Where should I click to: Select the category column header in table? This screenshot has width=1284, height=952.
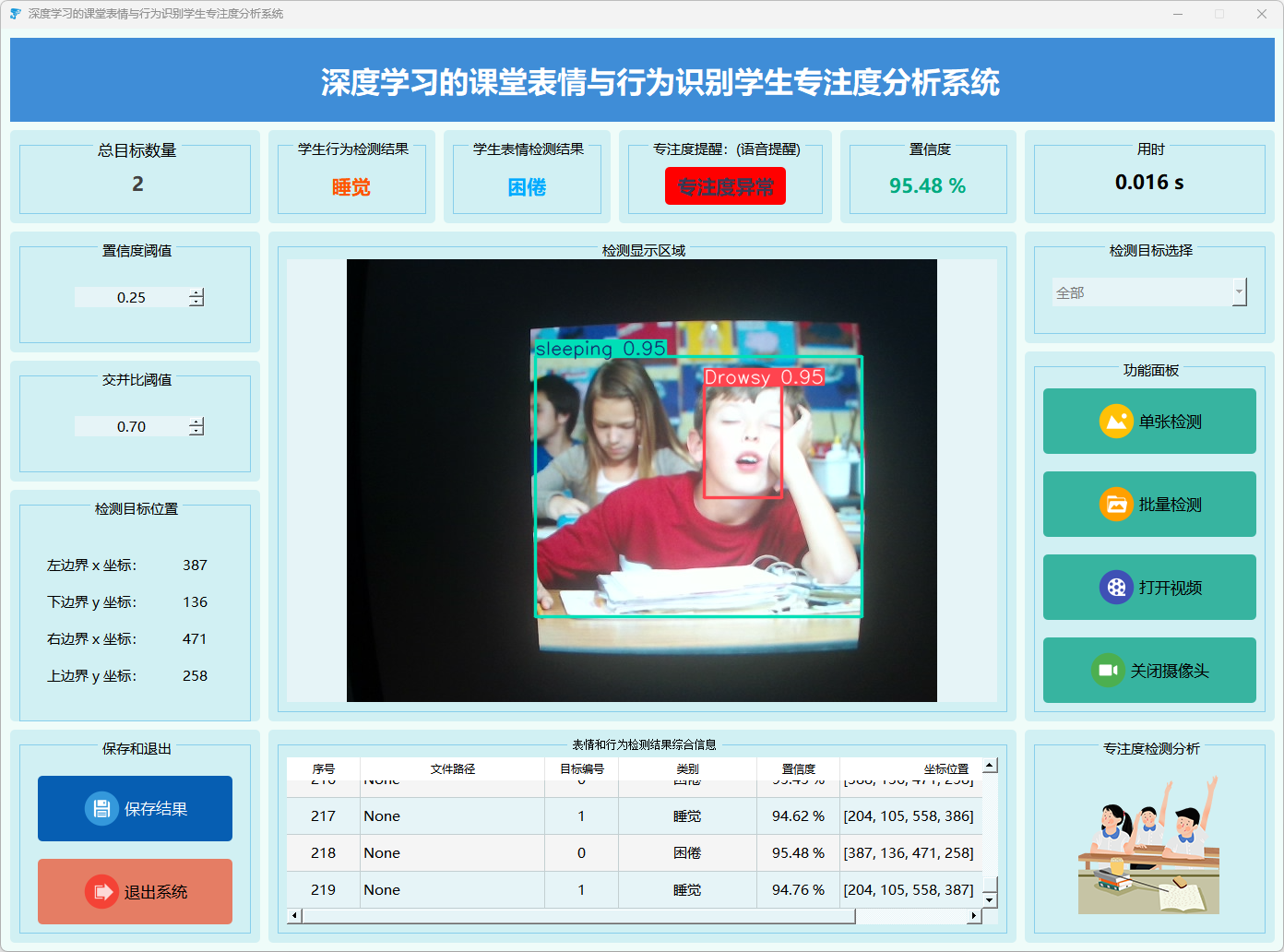pyautogui.click(x=687, y=768)
